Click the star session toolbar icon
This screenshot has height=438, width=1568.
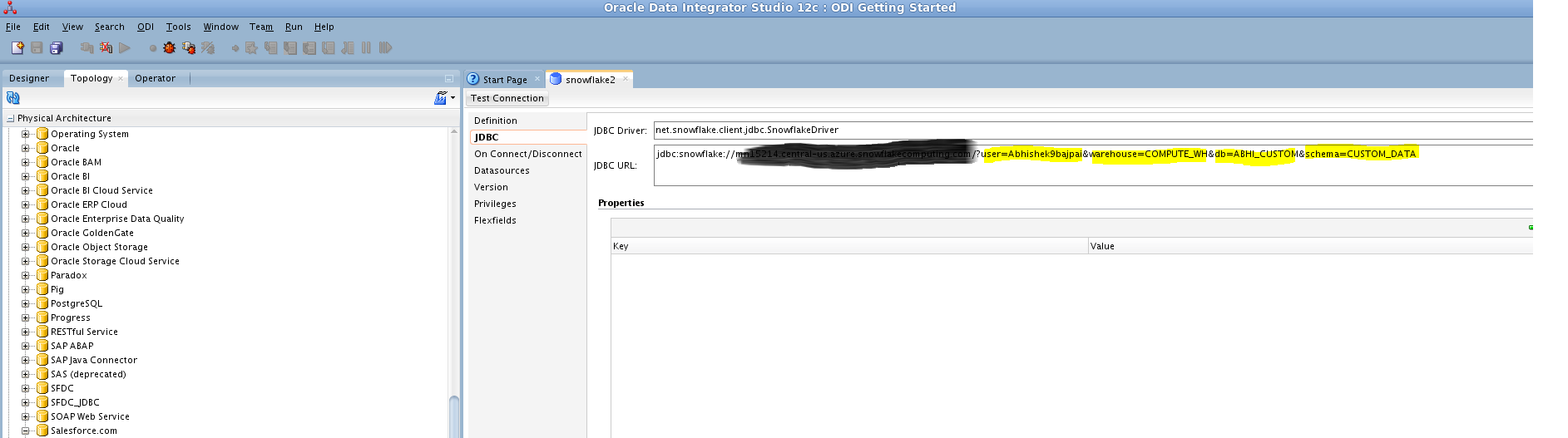(250, 48)
